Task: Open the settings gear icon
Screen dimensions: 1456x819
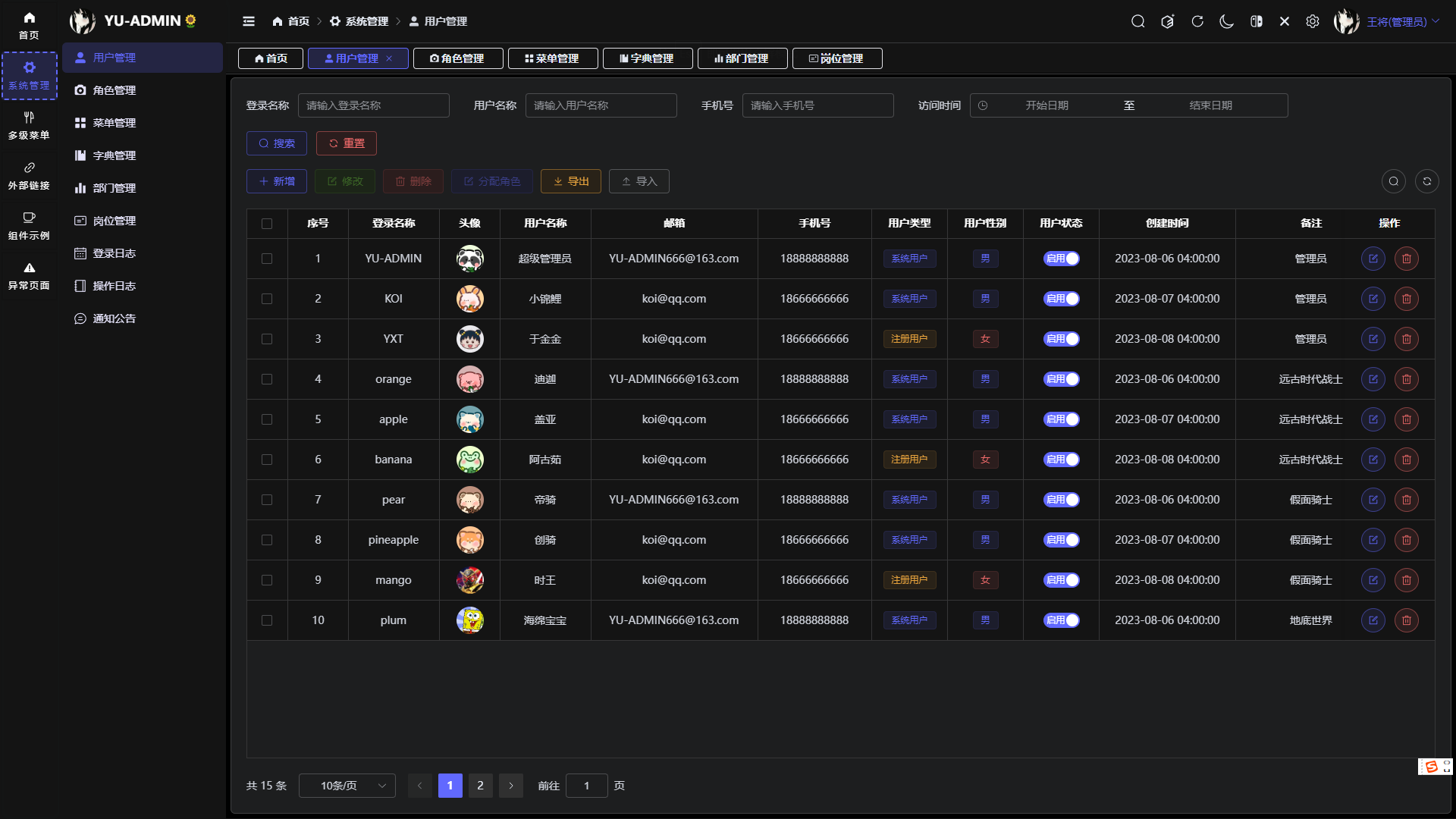Action: (1313, 21)
